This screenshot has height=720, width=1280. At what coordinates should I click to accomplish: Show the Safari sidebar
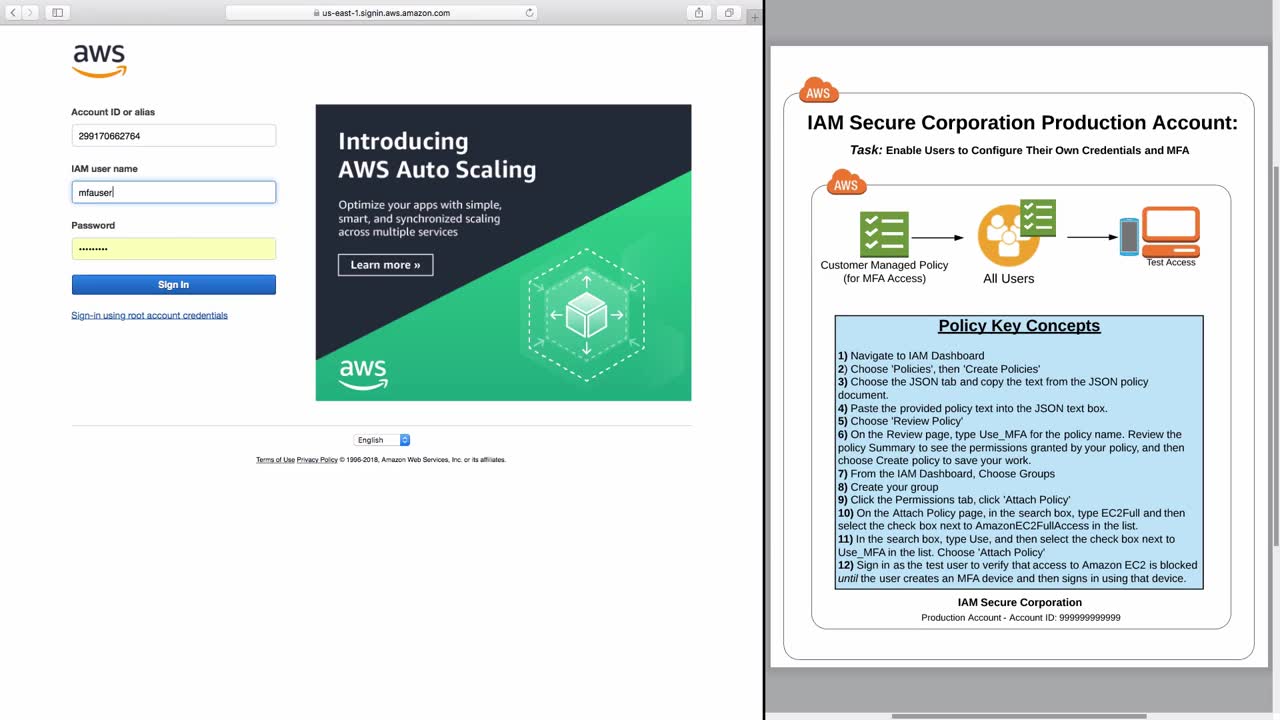pos(57,13)
